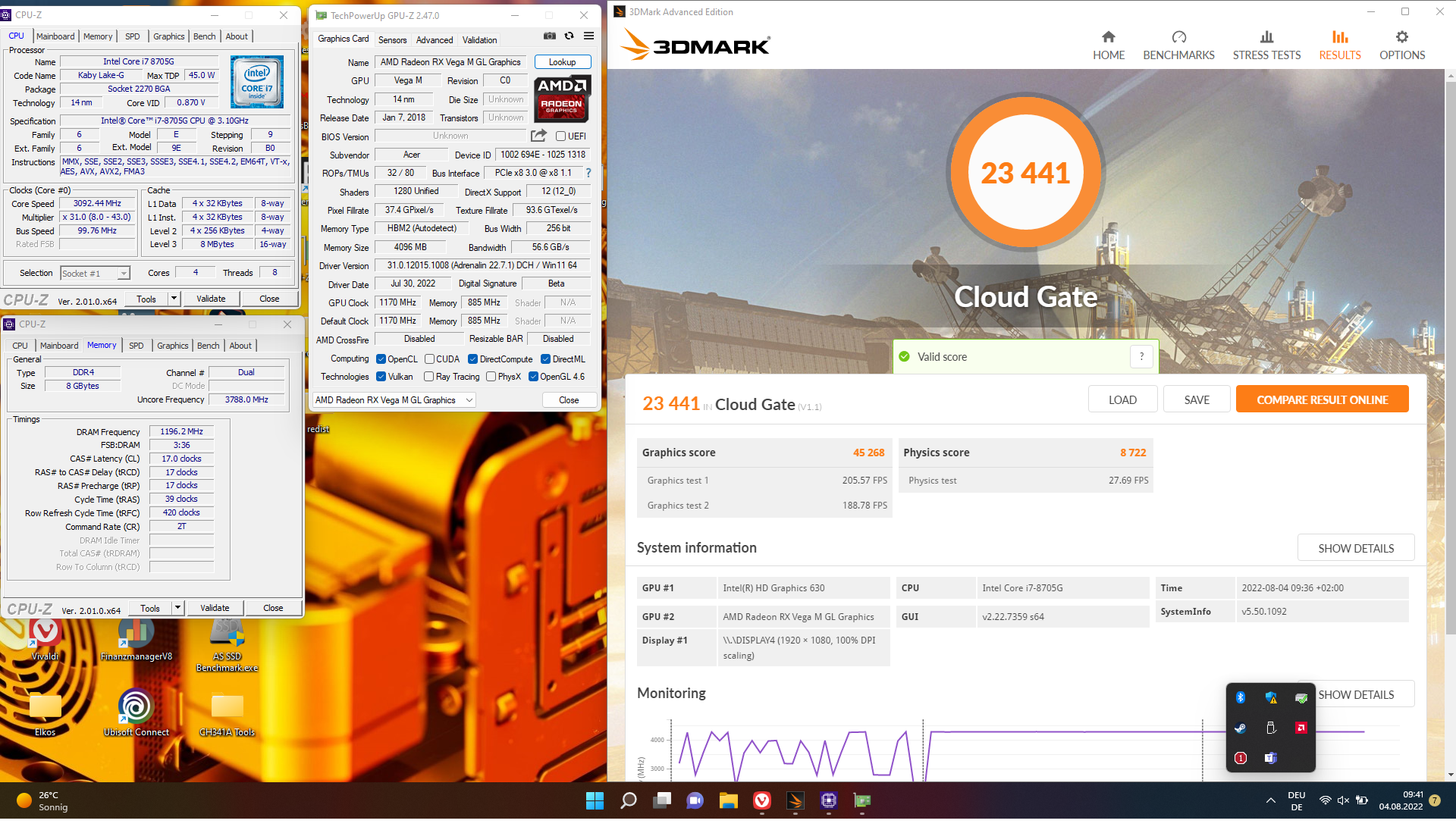The image size is (1456, 830).
Task: Open File Explorer from taskbar
Action: pos(729,800)
